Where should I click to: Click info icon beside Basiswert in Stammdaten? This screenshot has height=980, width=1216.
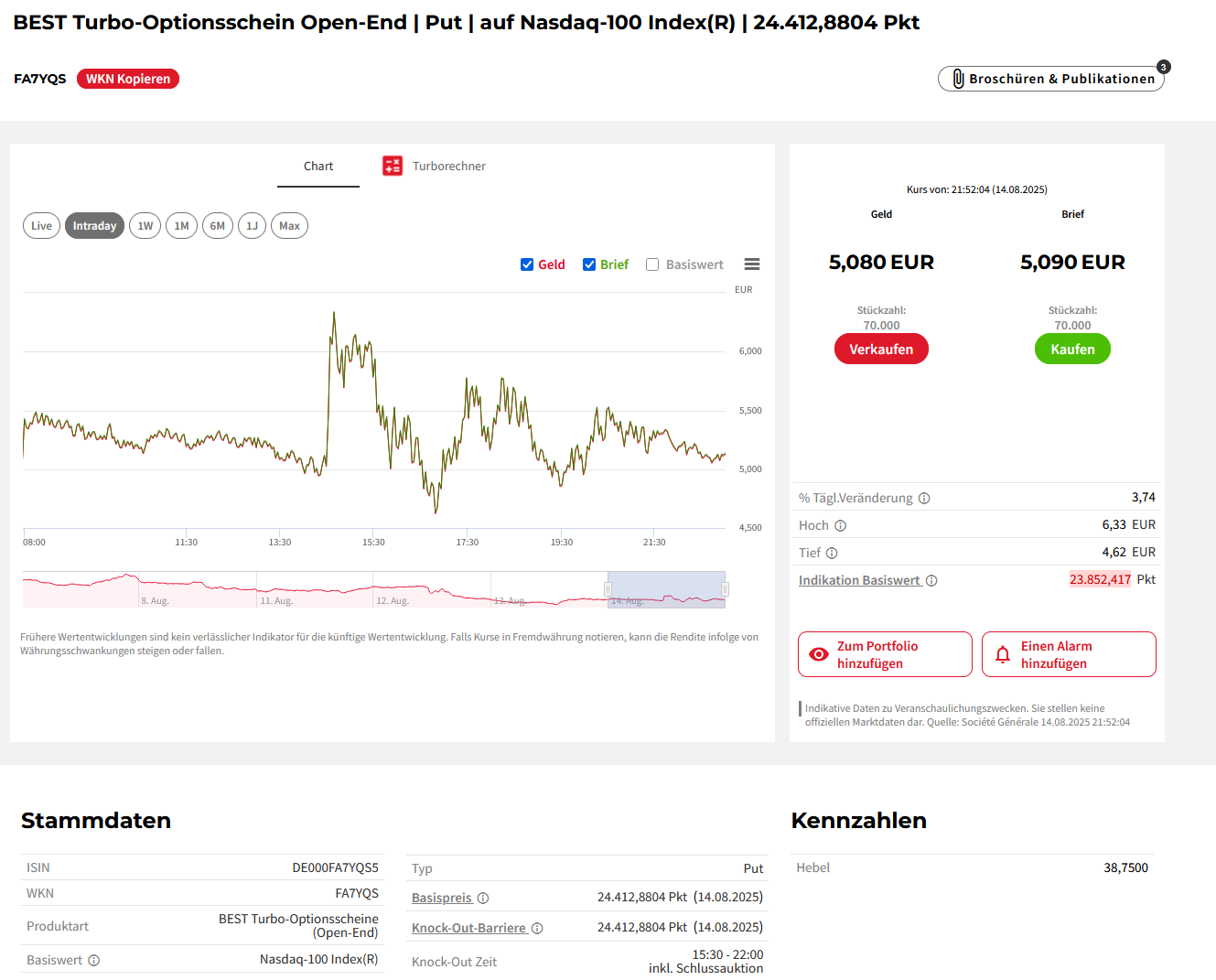point(94,961)
